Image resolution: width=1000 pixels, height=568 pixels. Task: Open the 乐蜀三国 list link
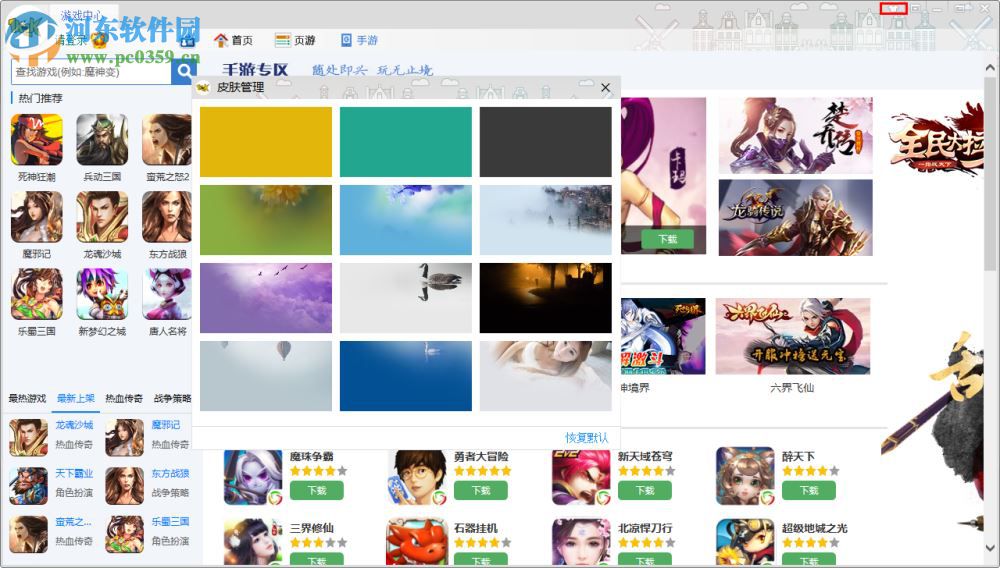[170, 521]
